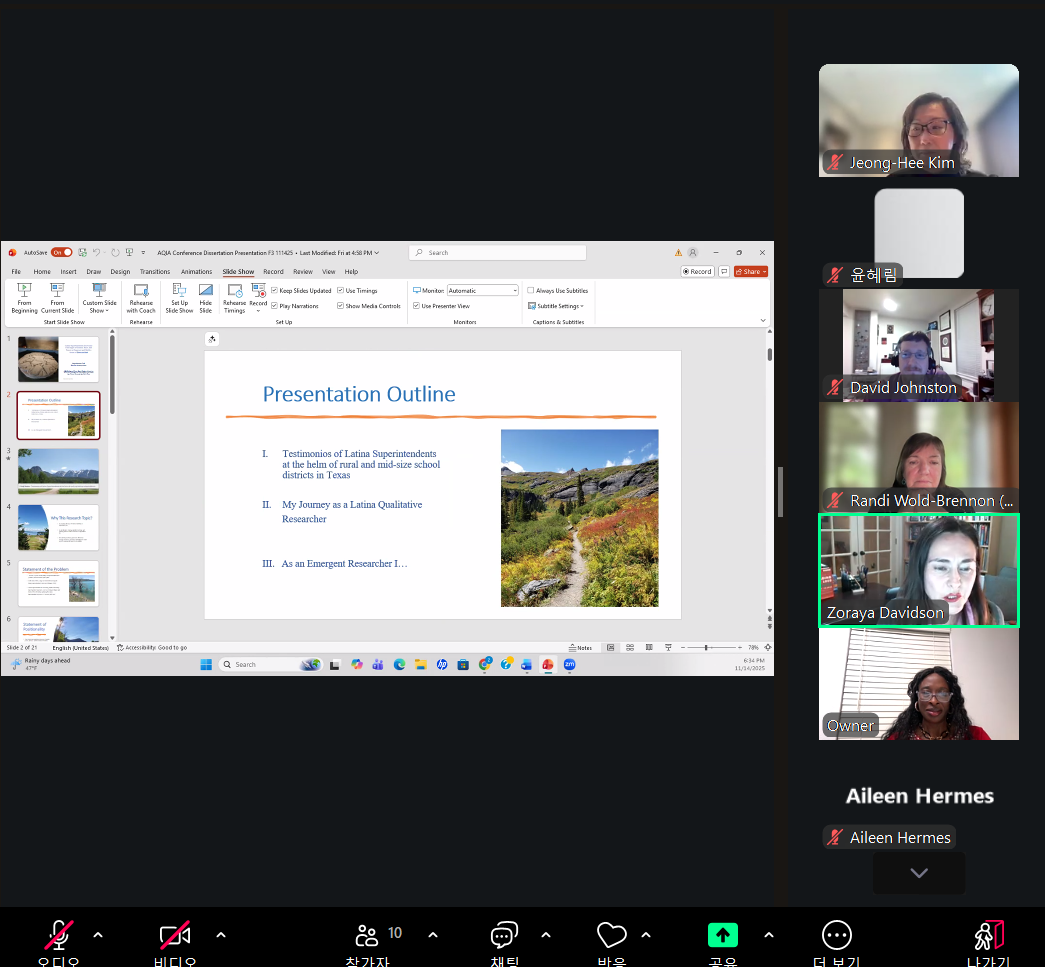Unmute the Zoom microphone

[x=59, y=935]
